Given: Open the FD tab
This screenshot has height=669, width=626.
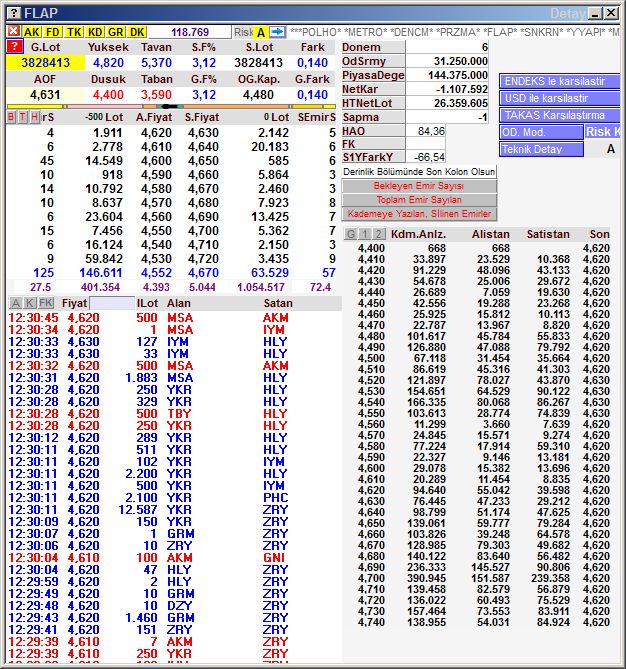Looking at the screenshot, I should pyautogui.click(x=52, y=32).
